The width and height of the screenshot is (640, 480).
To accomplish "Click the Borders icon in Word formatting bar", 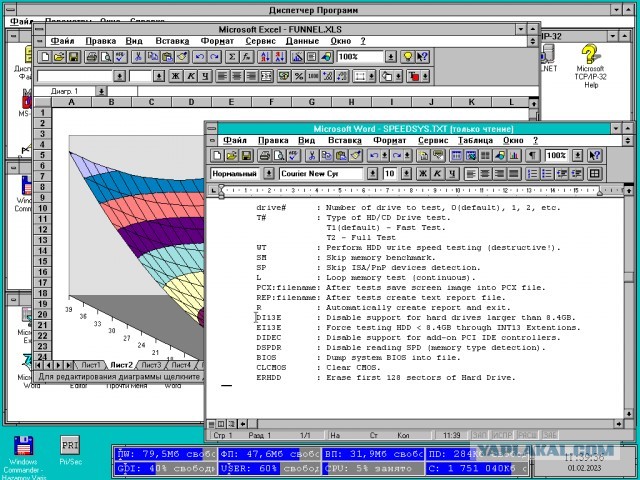I will click(595, 174).
